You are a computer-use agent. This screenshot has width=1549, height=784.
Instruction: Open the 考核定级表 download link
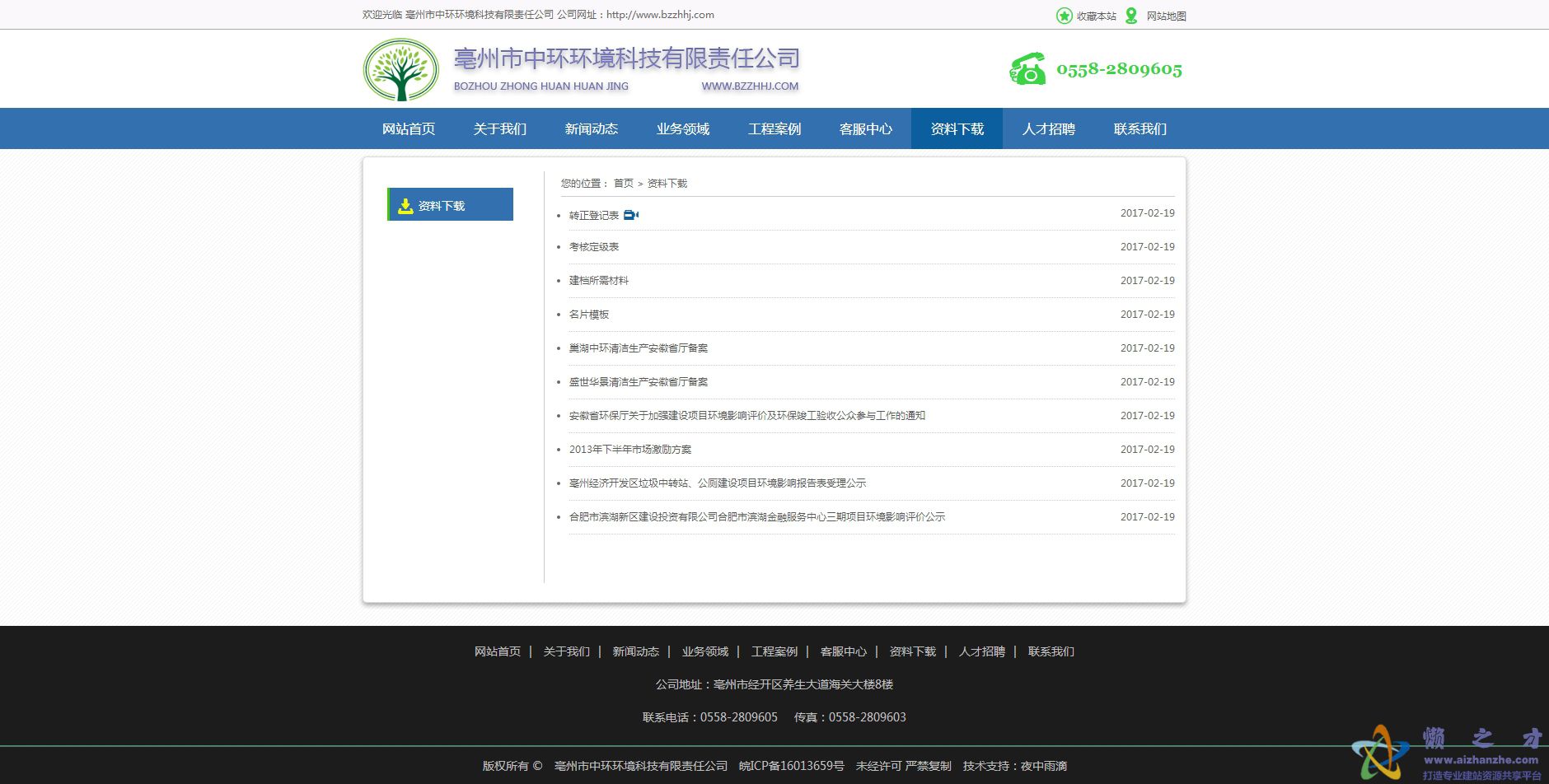pos(593,247)
